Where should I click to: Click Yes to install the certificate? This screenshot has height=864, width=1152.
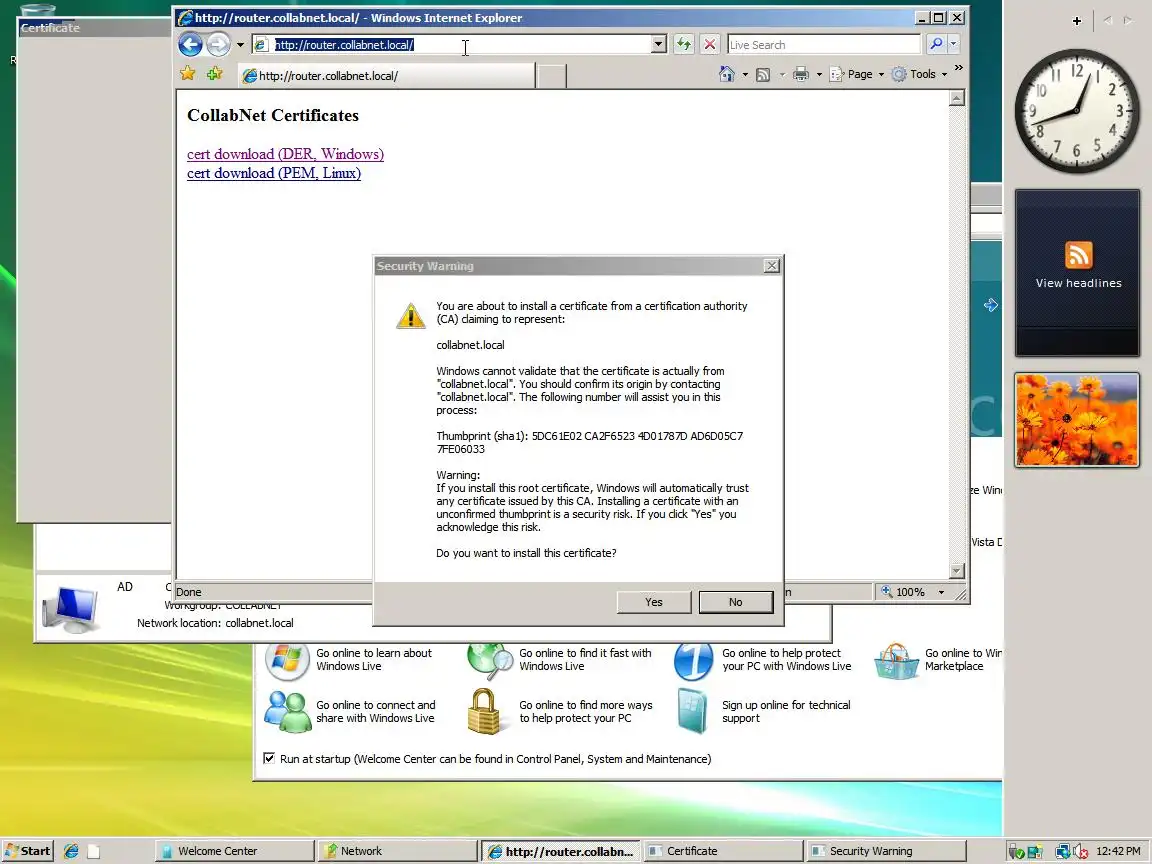point(654,602)
